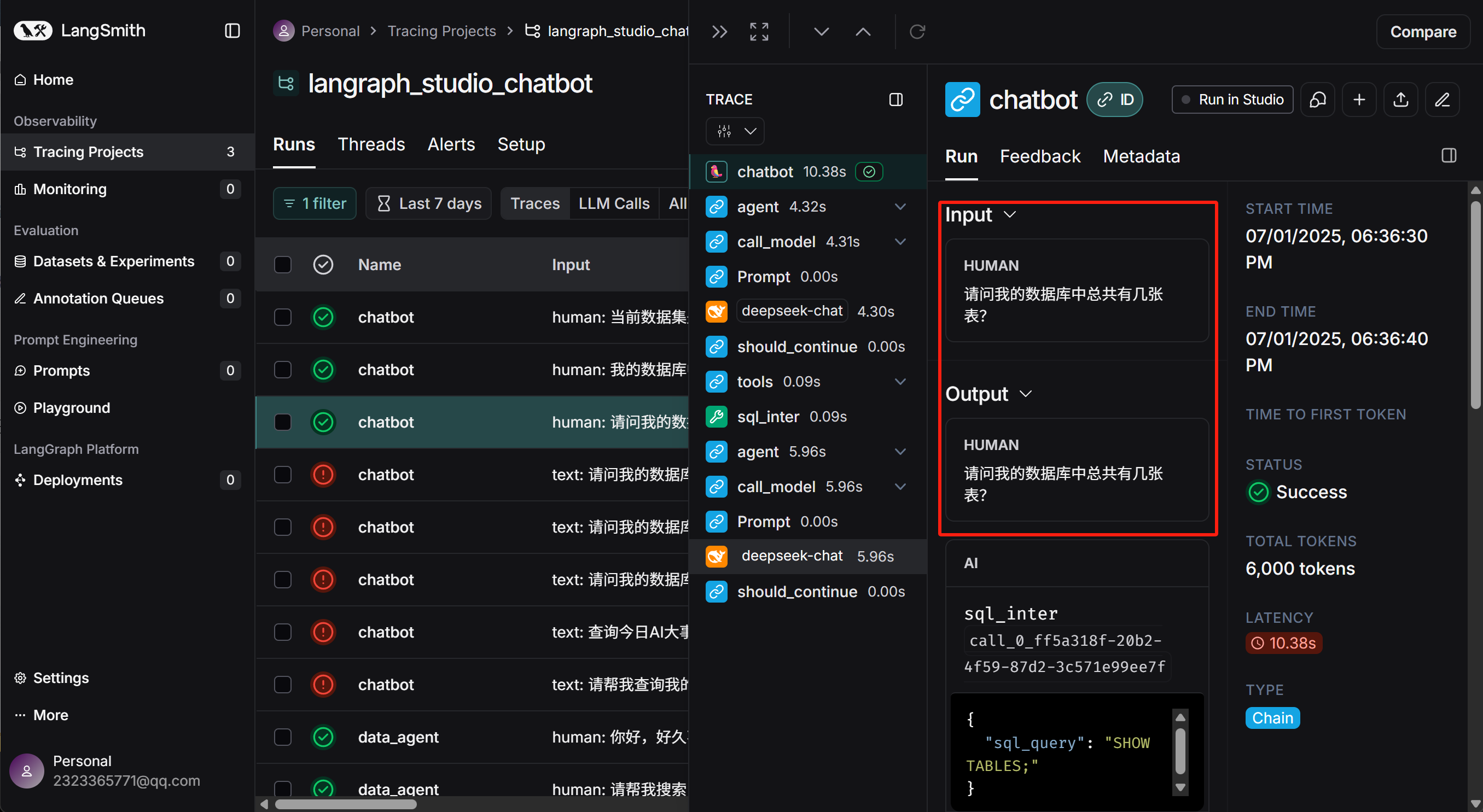The width and height of the screenshot is (1483, 812).
Task: Open Annotation Queues
Action: [x=127, y=298]
